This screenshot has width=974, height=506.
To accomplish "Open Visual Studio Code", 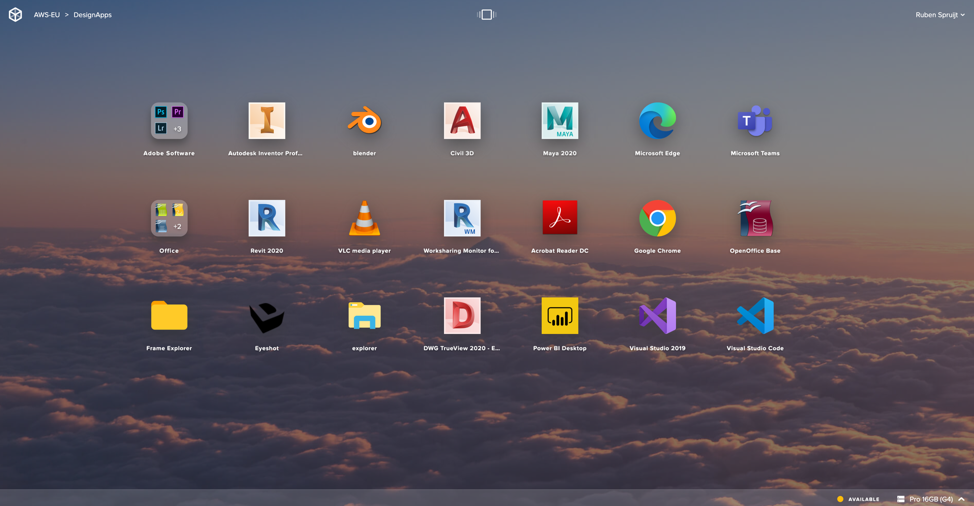I will 755,316.
